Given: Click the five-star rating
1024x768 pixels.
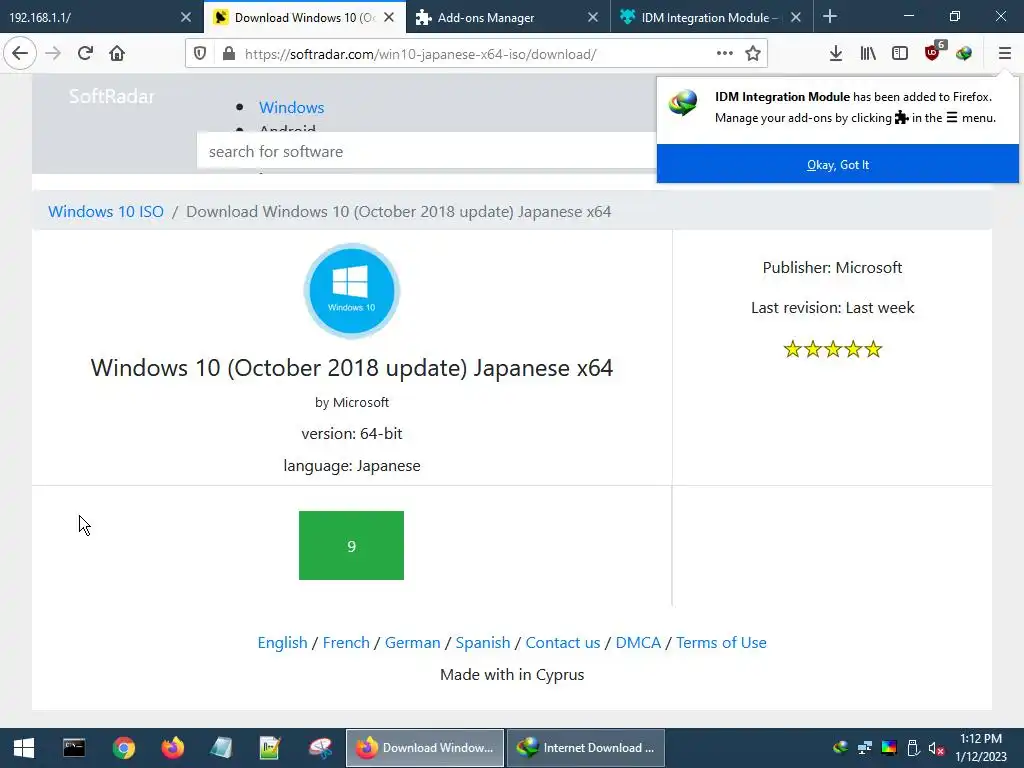Looking at the screenshot, I should (x=833, y=349).
